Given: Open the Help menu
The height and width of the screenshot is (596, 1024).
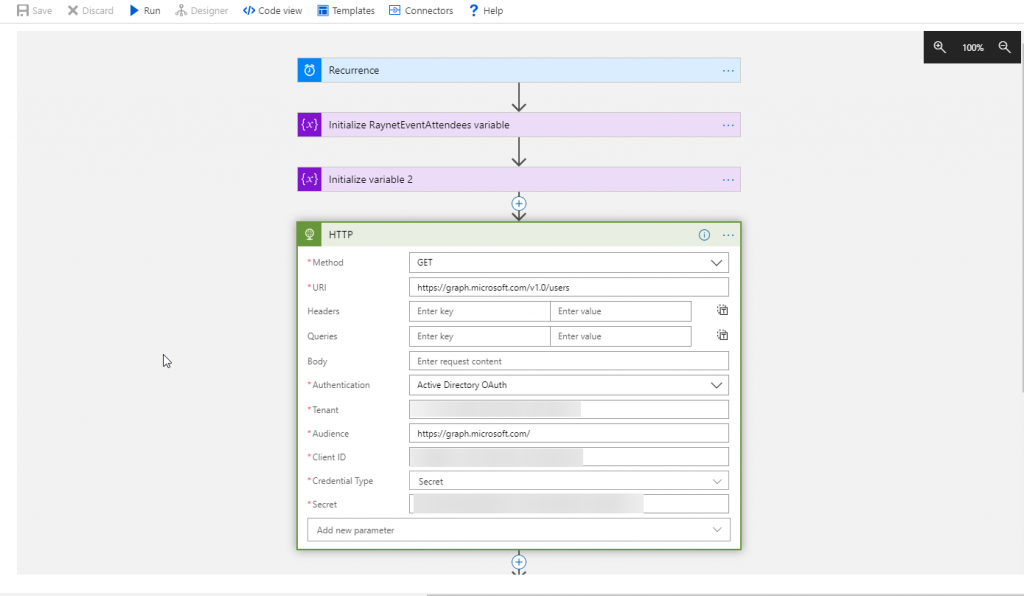Looking at the screenshot, I should coord(486,10).
